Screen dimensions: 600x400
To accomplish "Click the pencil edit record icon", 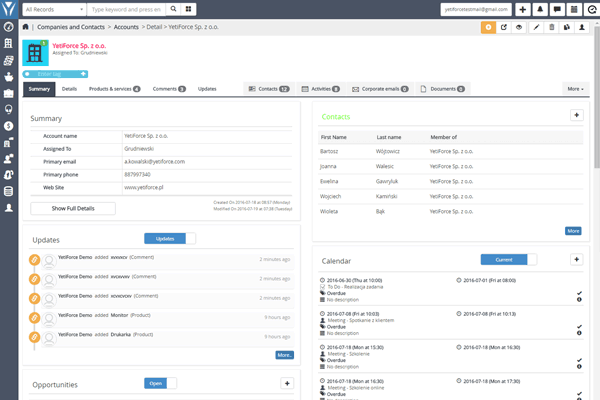I will click(x=538, y=27).
